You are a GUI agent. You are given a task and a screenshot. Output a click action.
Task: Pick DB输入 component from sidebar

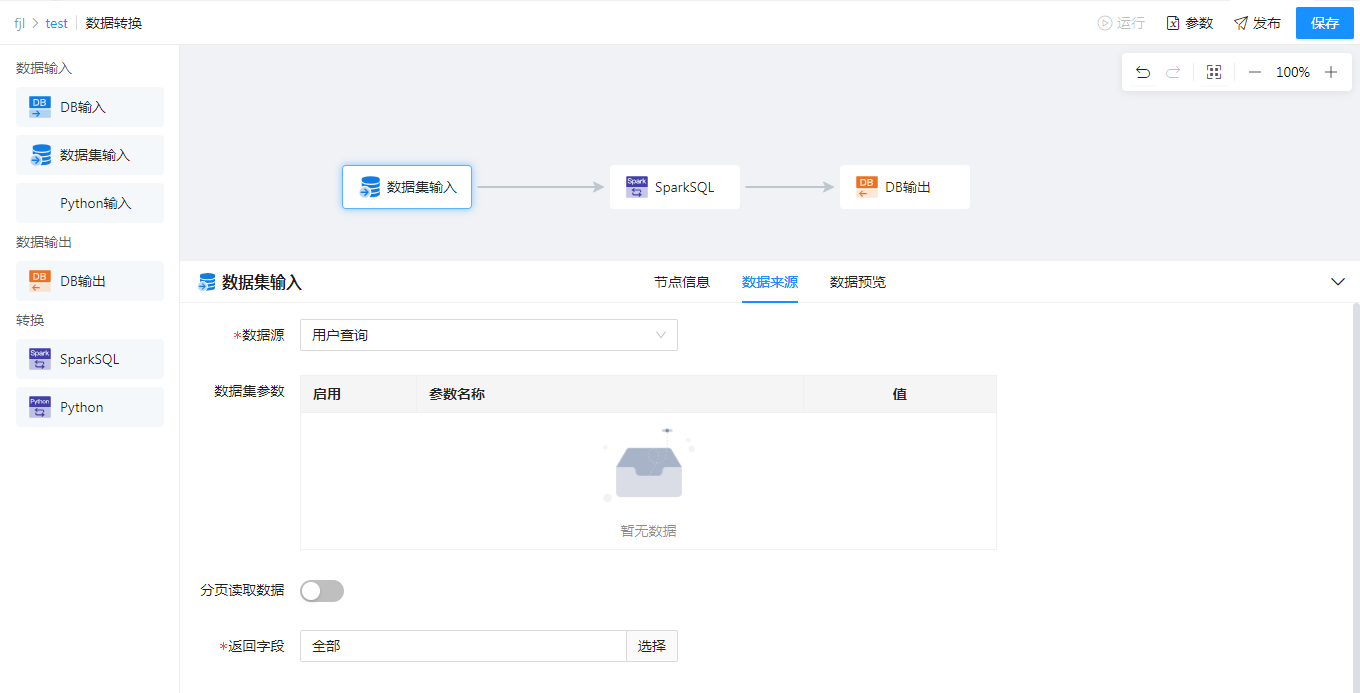[x=90, y=107]
